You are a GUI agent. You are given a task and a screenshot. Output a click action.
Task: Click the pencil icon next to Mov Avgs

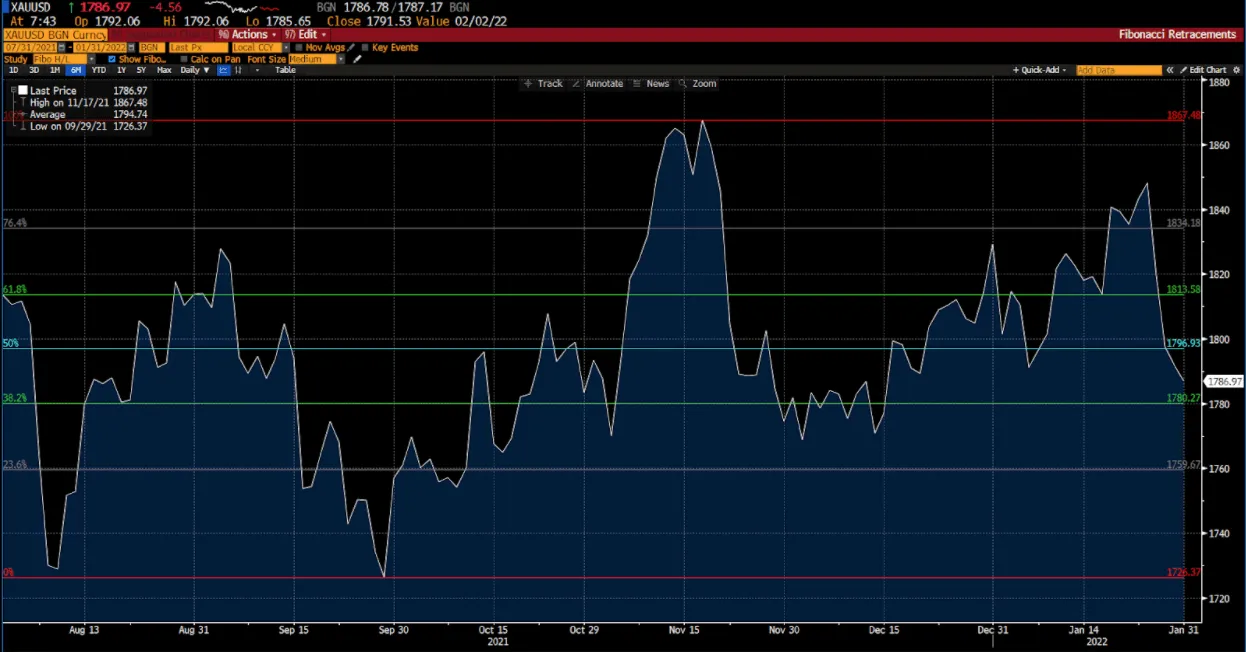click(x=352, y=47)
